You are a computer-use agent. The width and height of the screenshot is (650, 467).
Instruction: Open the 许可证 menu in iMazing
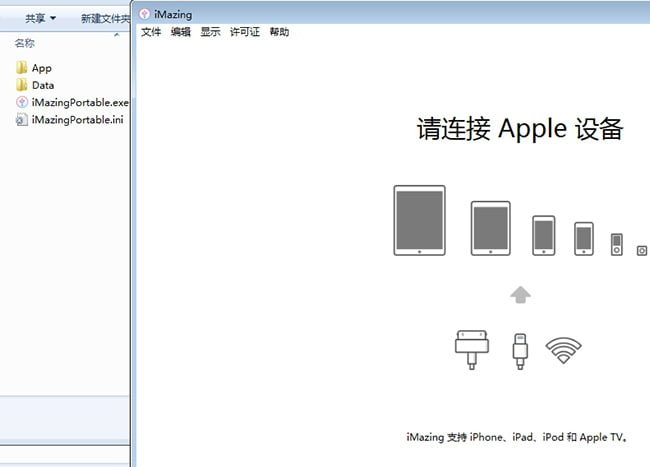click(245, 32)
